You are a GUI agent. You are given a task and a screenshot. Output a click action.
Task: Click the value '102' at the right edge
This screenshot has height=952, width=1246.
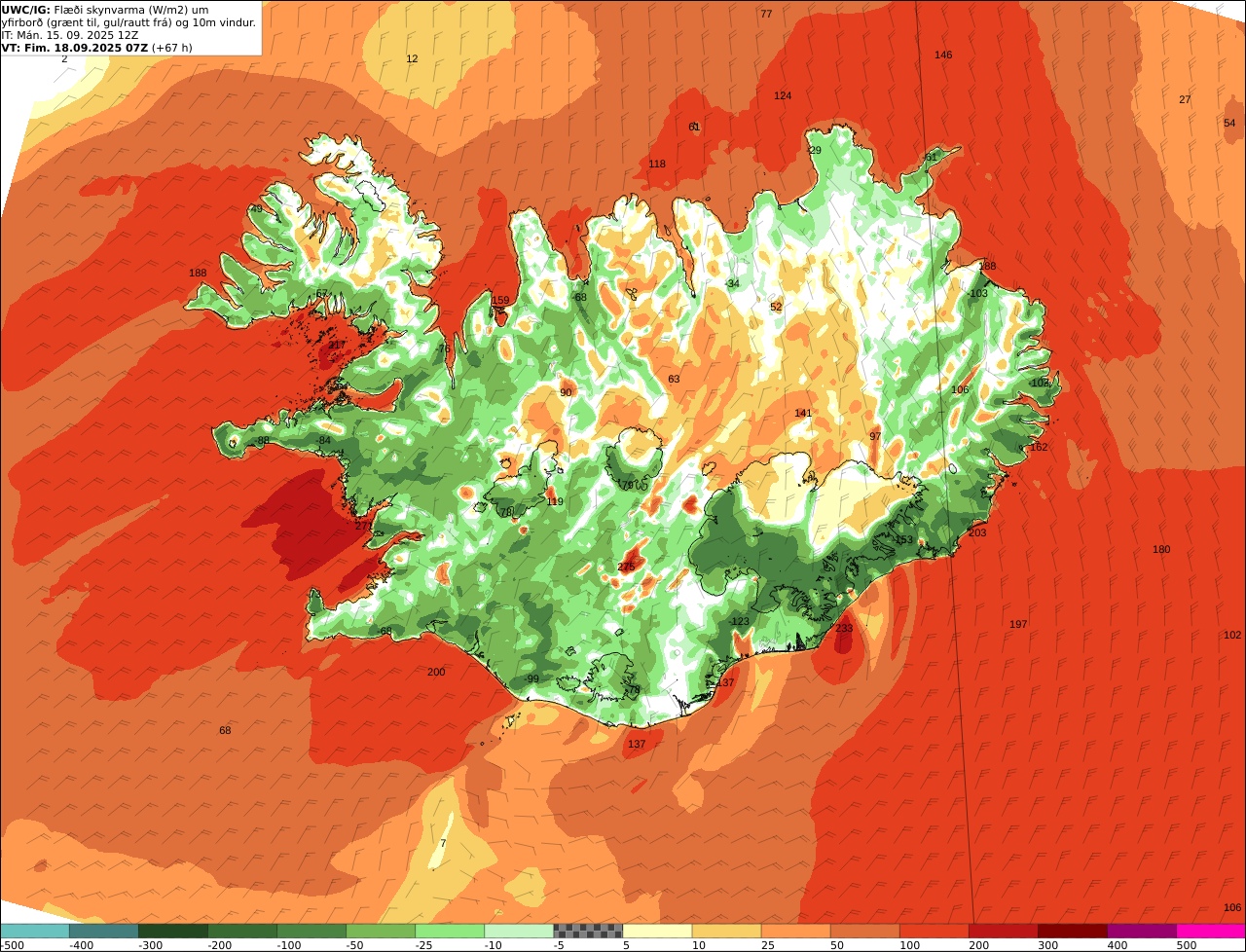(x=1232, y=635)
